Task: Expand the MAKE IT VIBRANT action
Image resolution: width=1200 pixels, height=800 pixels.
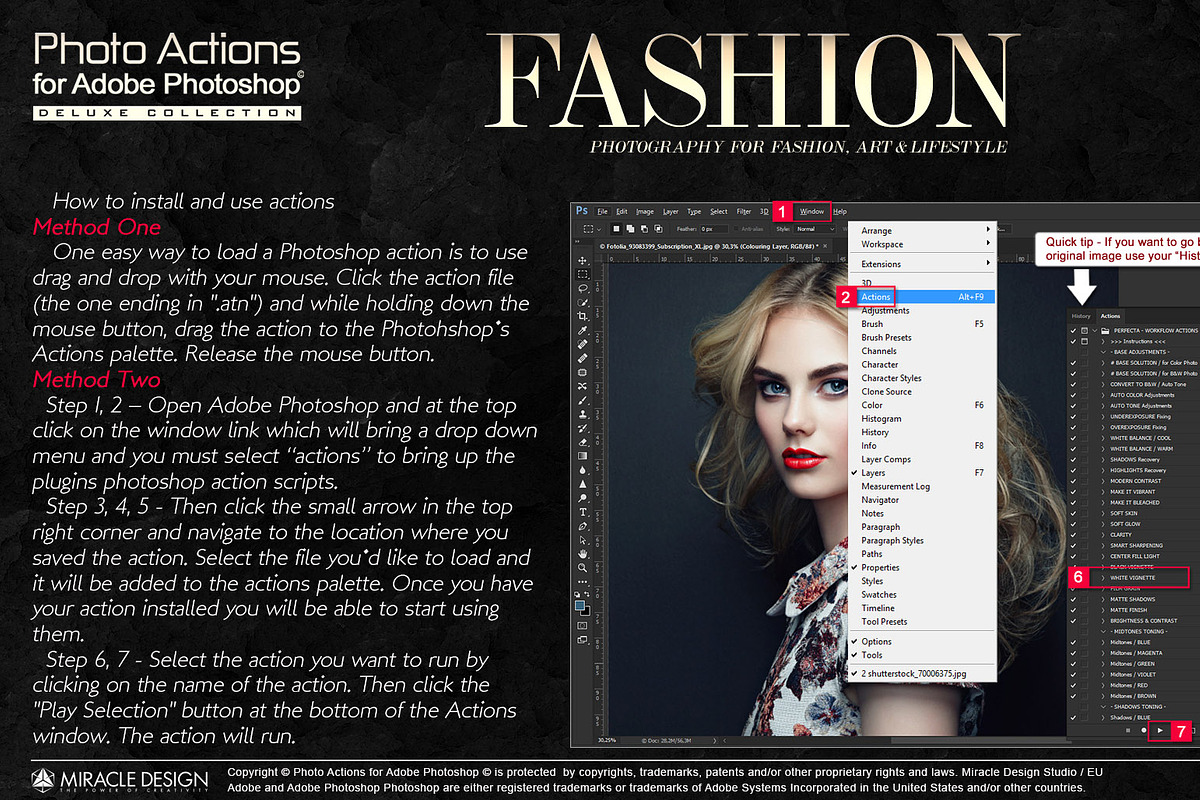Action: [x=1103, y=492]
